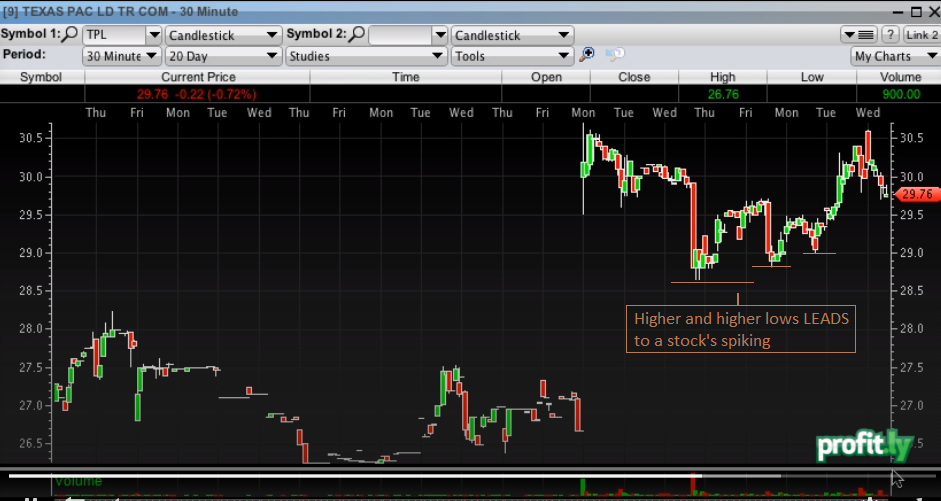
Task: Click the Period label
Action: pyautogui.click(x=24, y=55)
